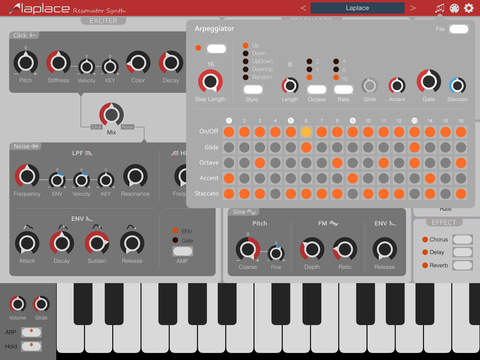480x360 pixels.
Task: Disable Staccato on step 16
Action: [461, 194]
